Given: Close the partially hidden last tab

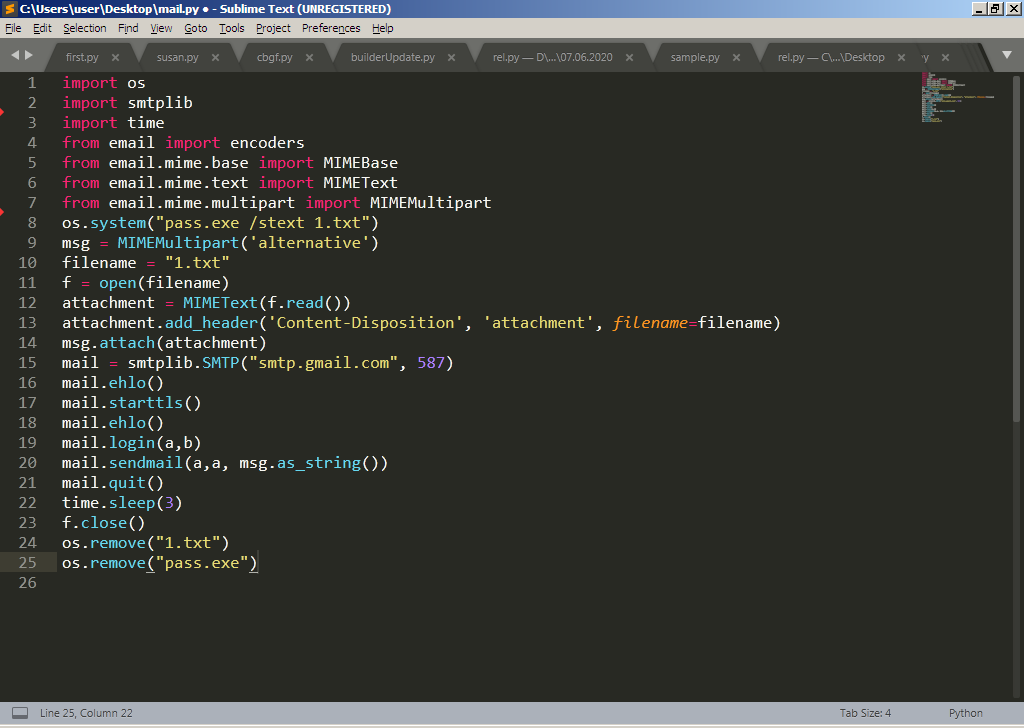Looking at the screenshot, I should pyautogui.click(x=945, y=57).
